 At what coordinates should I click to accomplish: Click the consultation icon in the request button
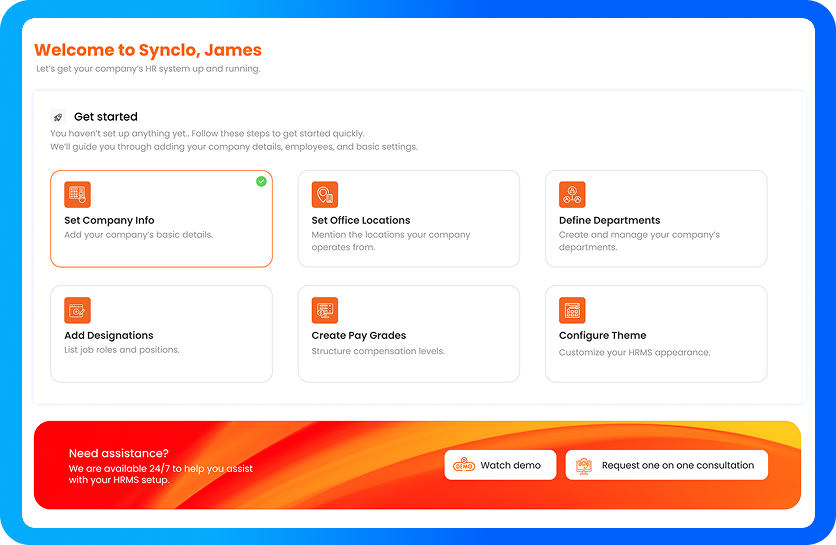tap(584, 465)
